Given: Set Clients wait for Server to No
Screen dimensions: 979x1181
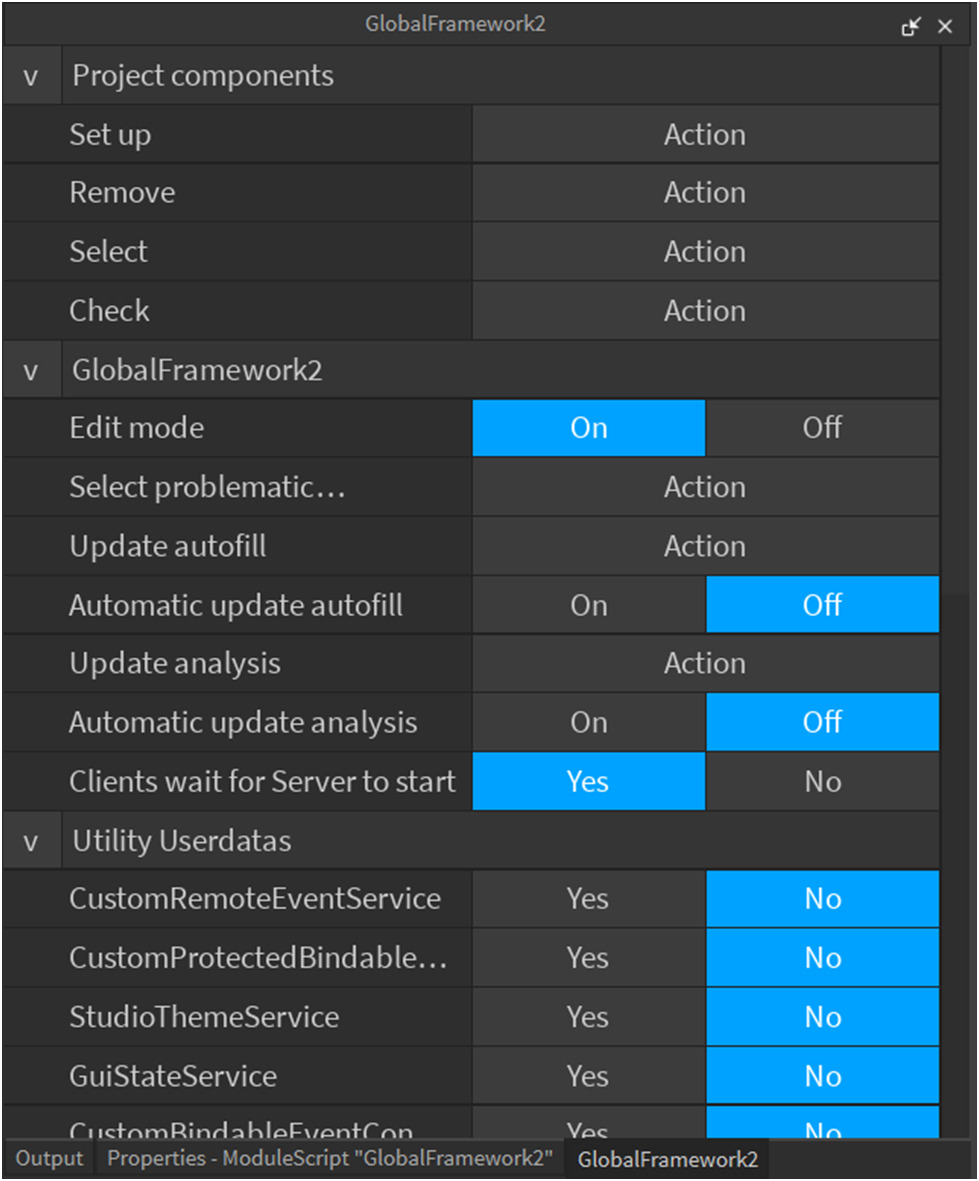Looking at the screenshot, I should 822,782.
